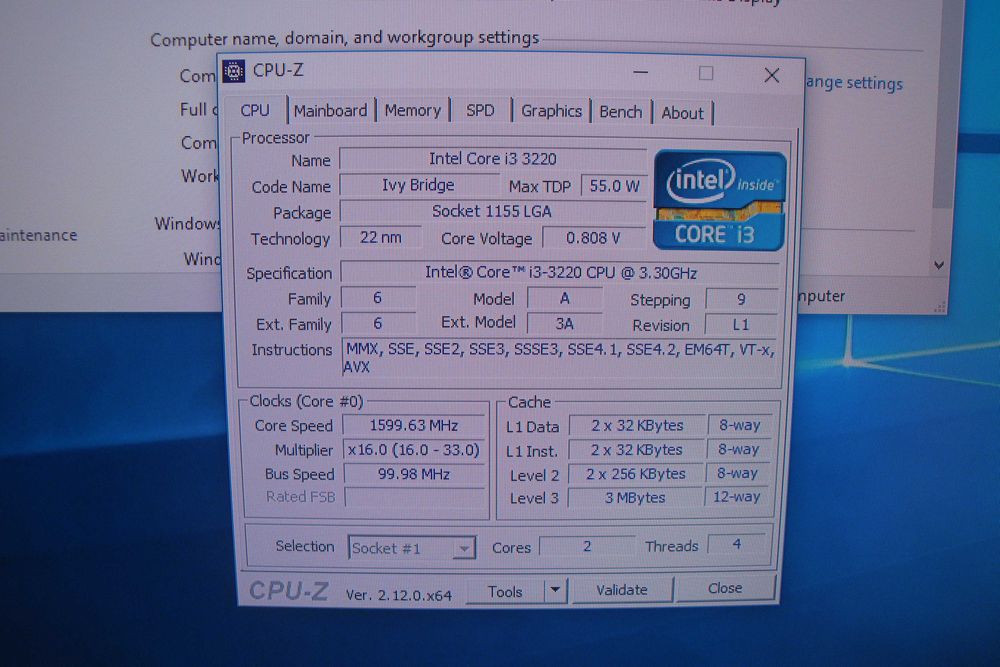Click the Level 2 '8-way' associativity field
The height and width of the screenshot is (667, 1000).
tap(737, 473)
